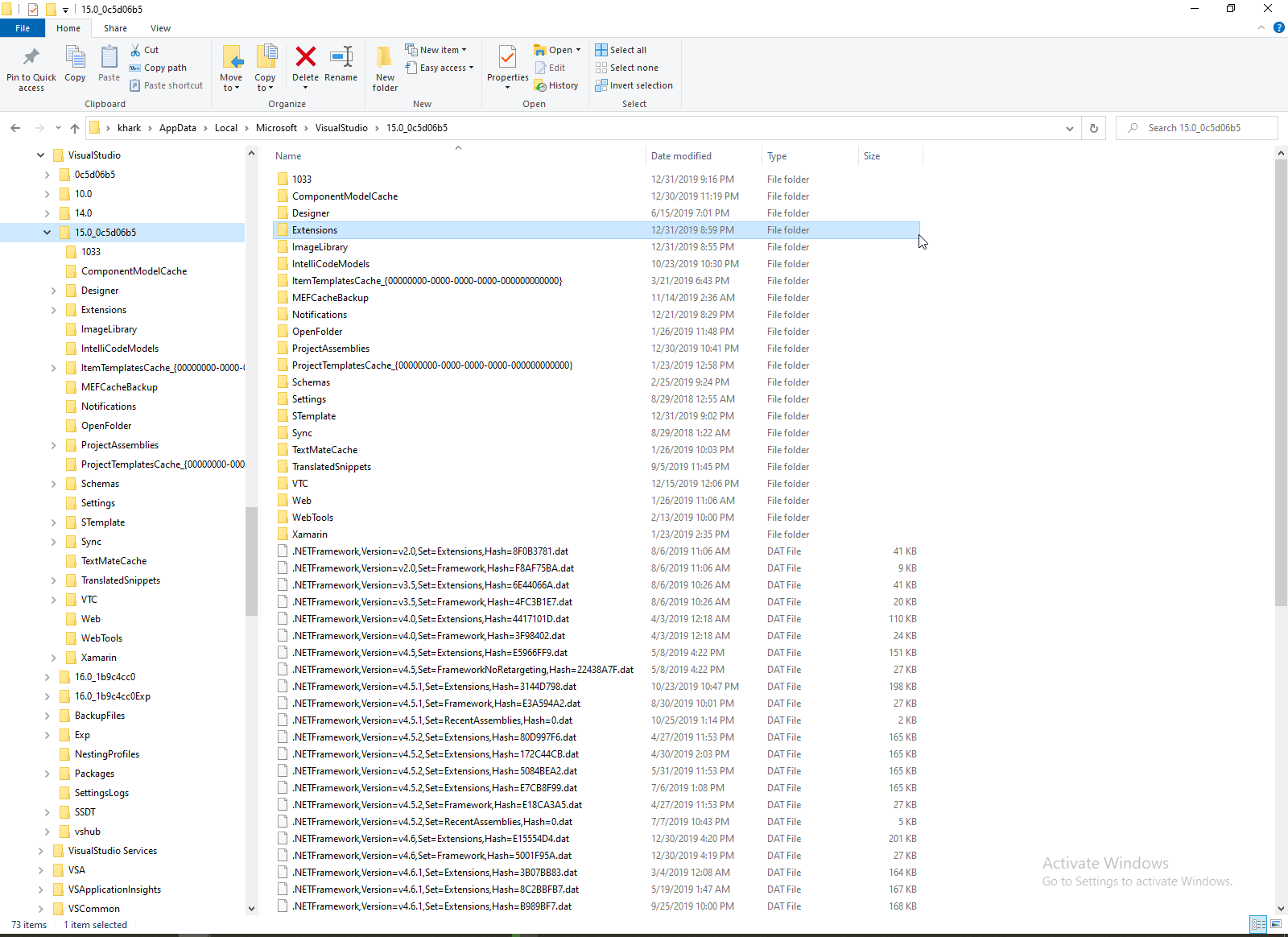The image size is (1288, 937).
Task: Navigate to AppData in address bar
Action: tap(178, 128)
